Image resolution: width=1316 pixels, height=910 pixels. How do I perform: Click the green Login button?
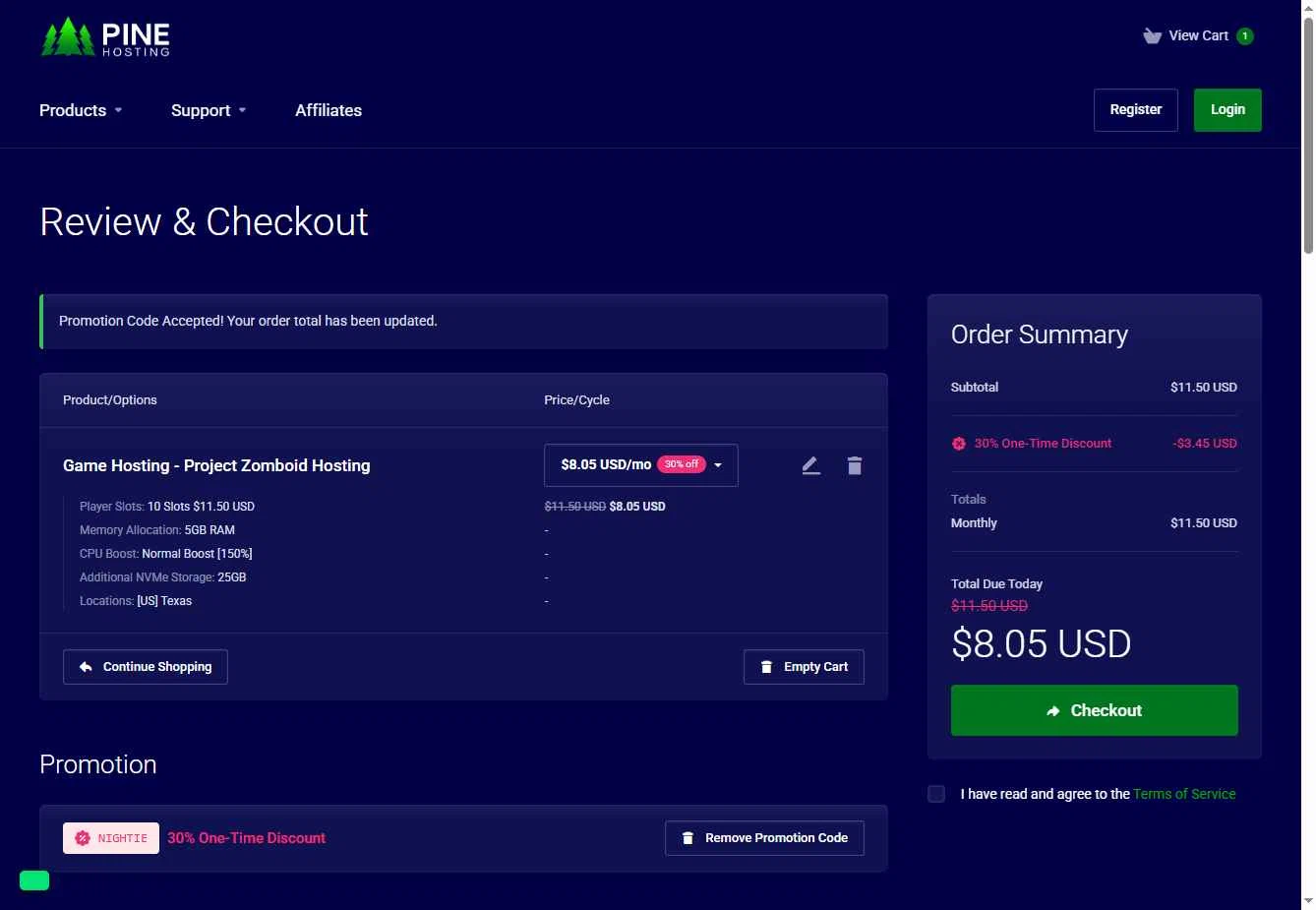(x=1227, y=110)
